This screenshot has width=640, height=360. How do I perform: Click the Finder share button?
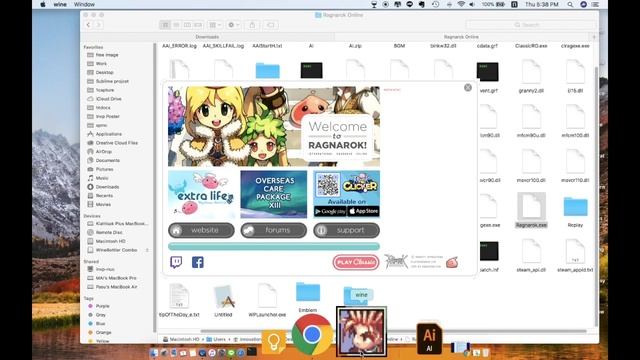click(x=252, y=25)
